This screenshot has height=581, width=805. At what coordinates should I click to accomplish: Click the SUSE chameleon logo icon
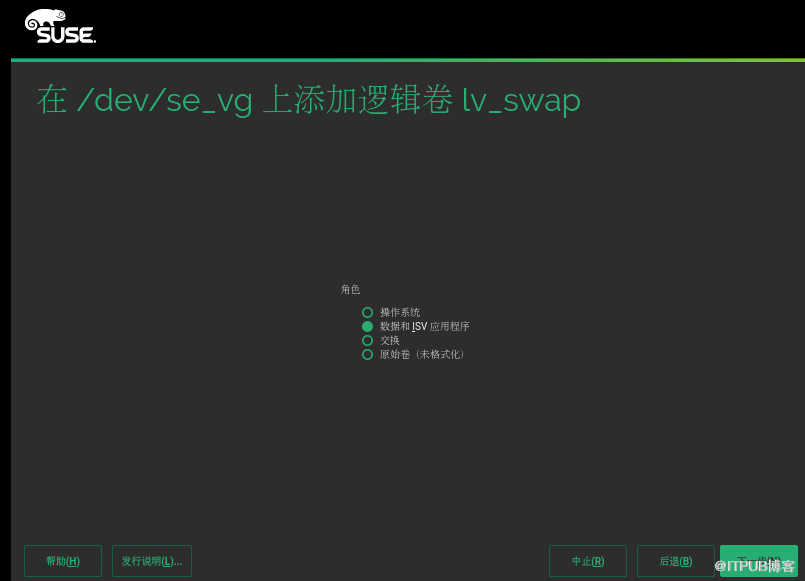[x=46, y=20]
